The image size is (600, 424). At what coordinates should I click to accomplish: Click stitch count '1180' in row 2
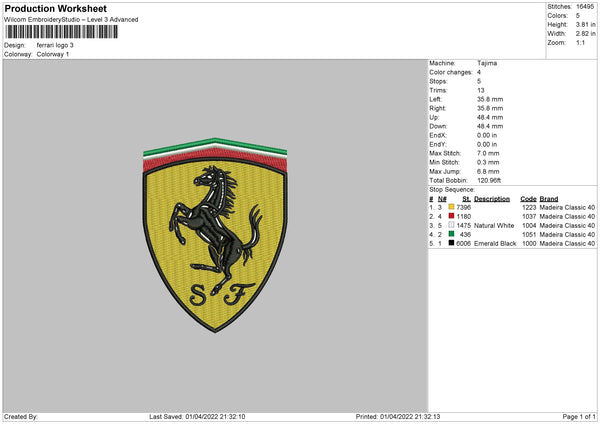point(463,217)
